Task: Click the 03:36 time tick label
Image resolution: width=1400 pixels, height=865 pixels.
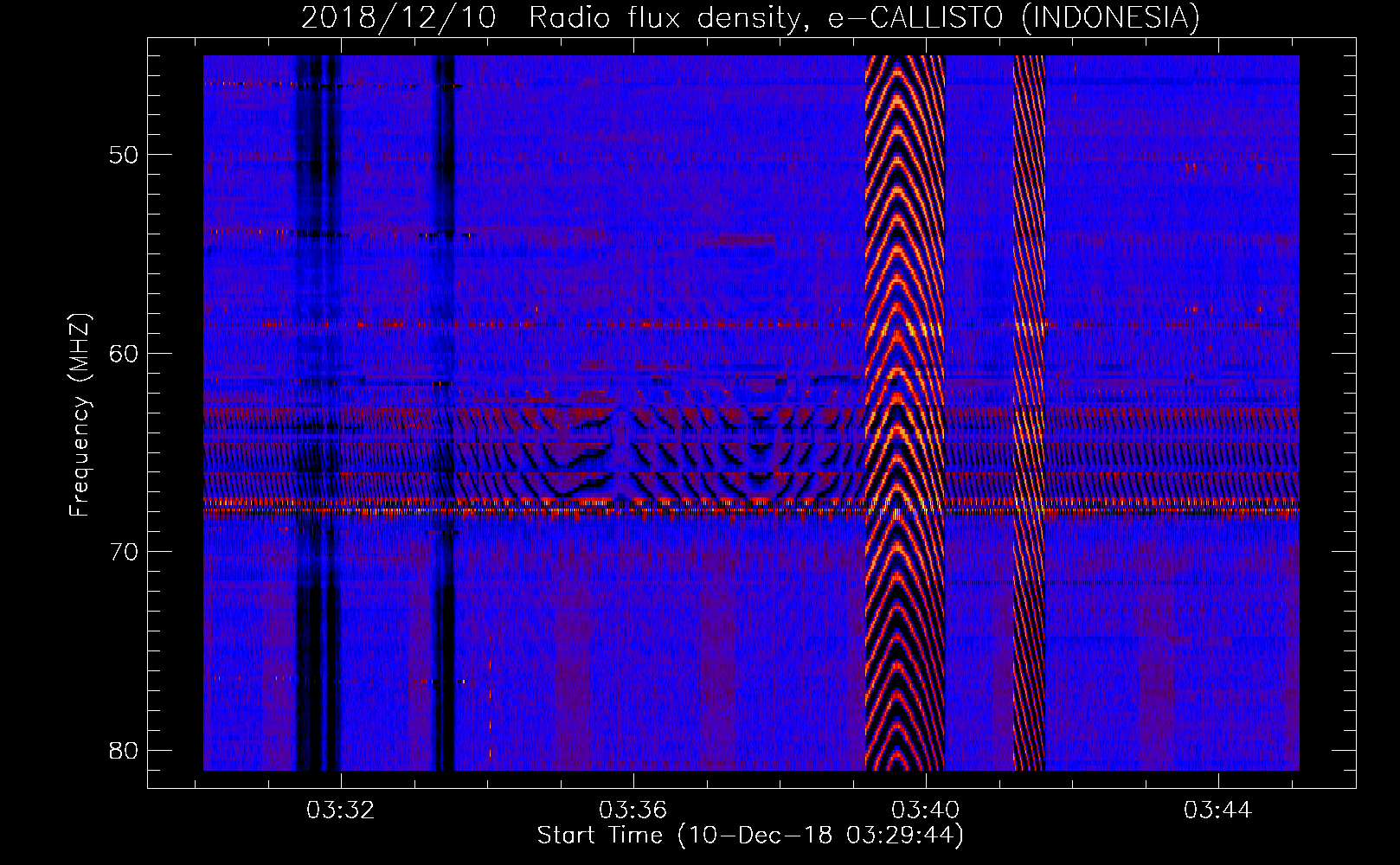Action: point(633,811)
